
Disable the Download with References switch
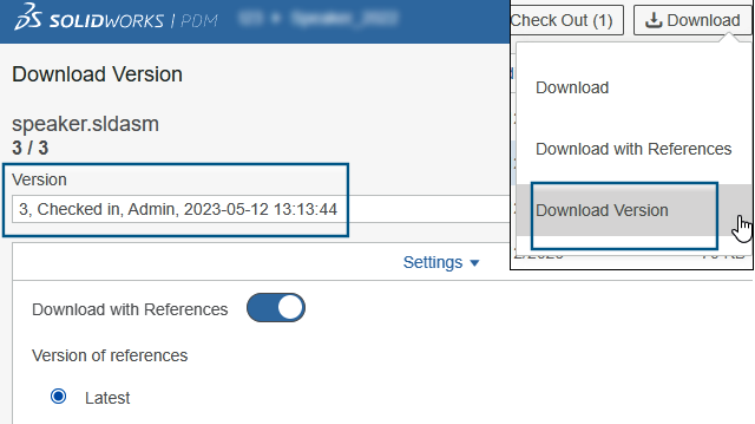tap(275, 309)
